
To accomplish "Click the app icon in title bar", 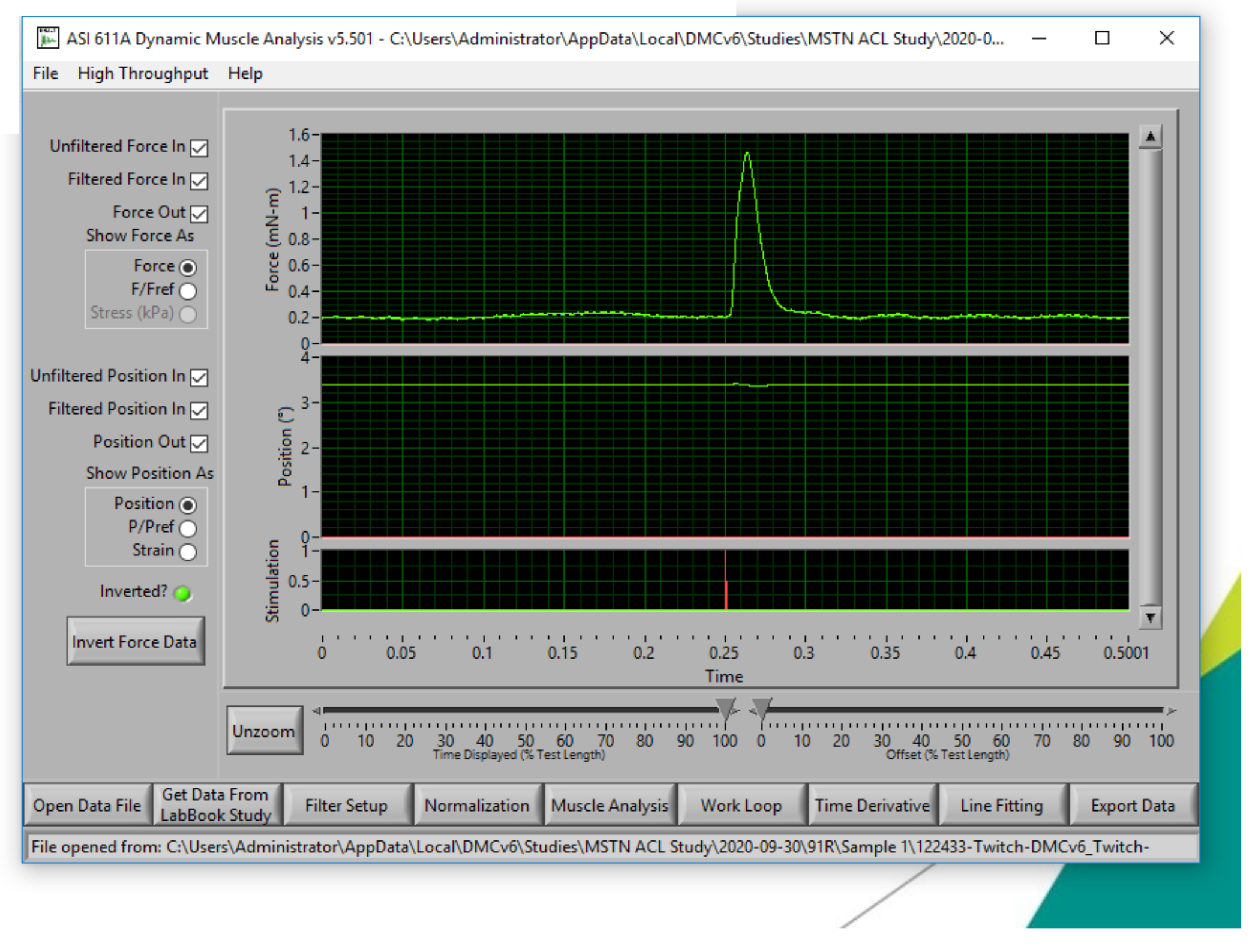I will pos(47,38).
